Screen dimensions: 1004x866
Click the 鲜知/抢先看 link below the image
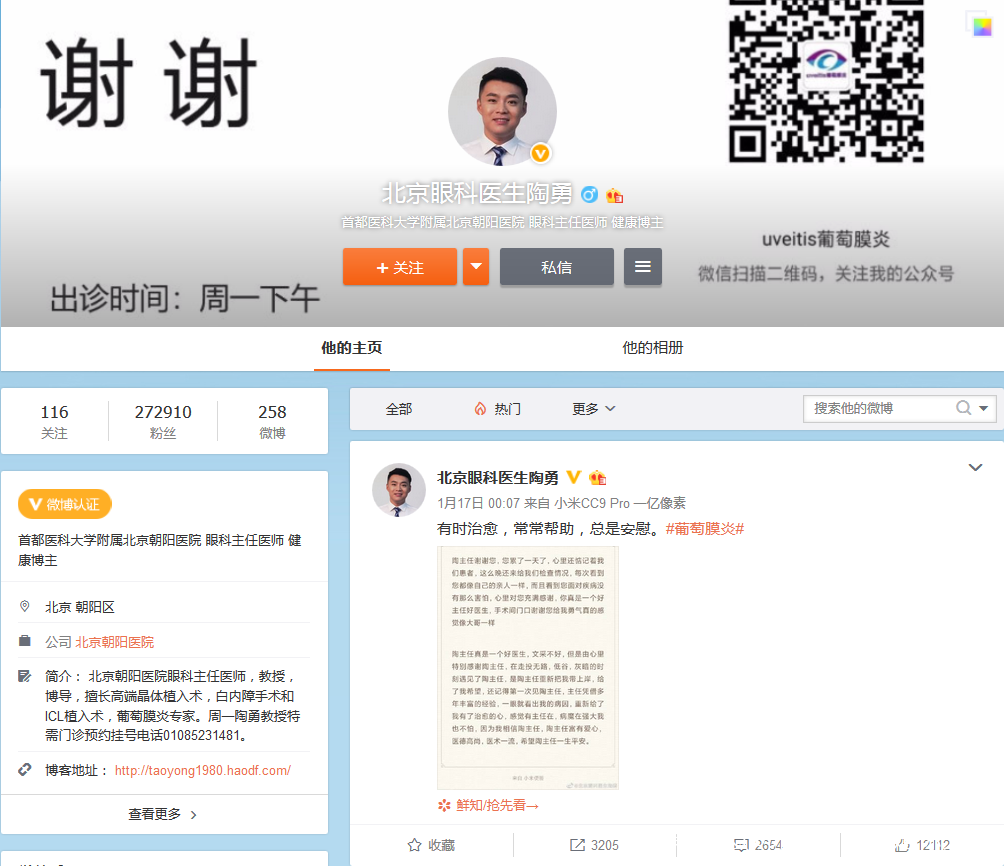(x=498, y=805)
